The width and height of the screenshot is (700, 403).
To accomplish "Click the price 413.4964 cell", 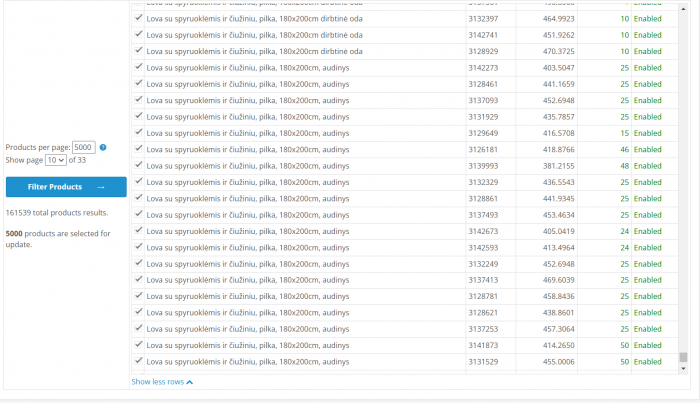I will click(558, 248).
